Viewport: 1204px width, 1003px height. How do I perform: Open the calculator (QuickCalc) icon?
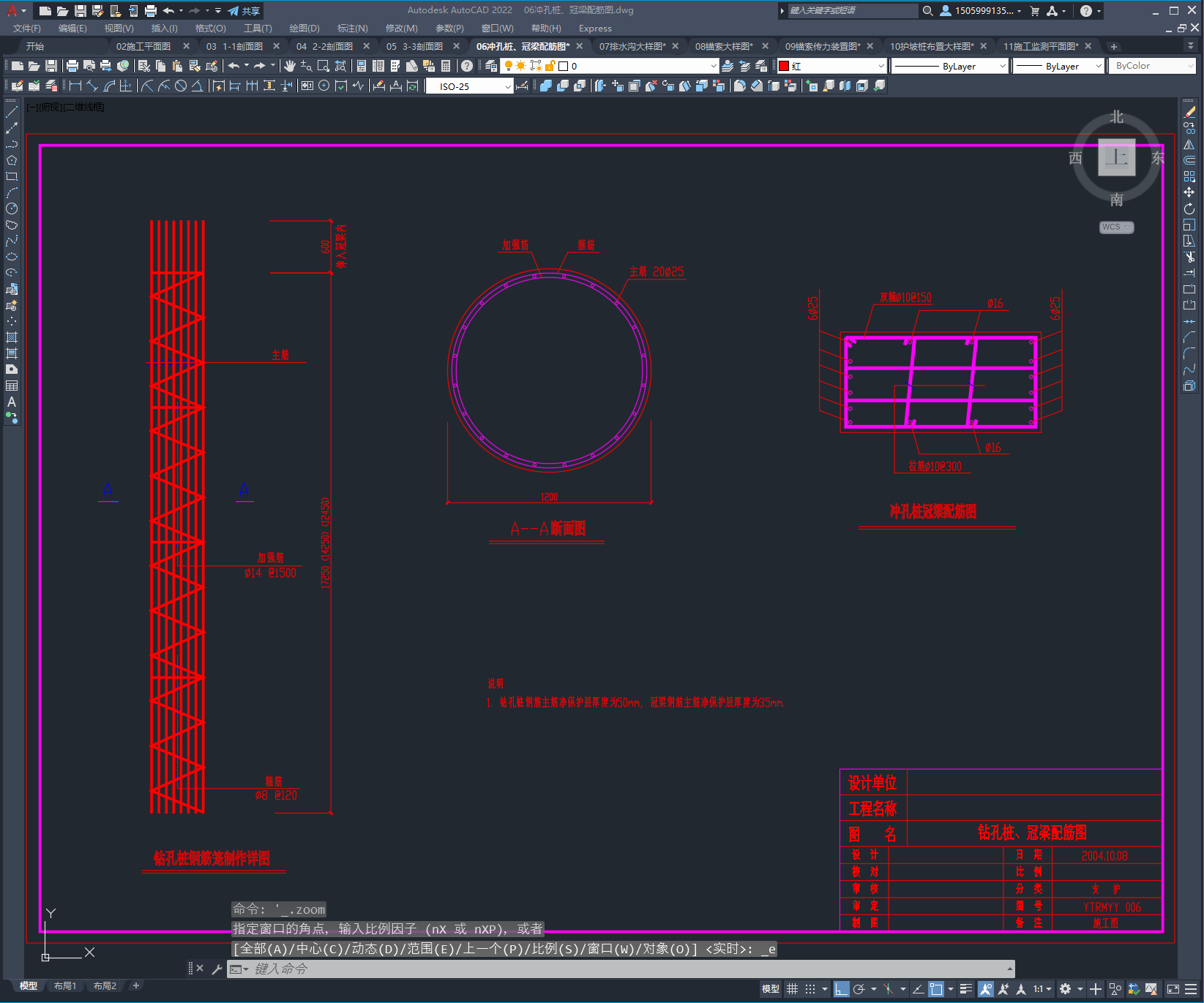pyautogui.click(x=446, y=66)
